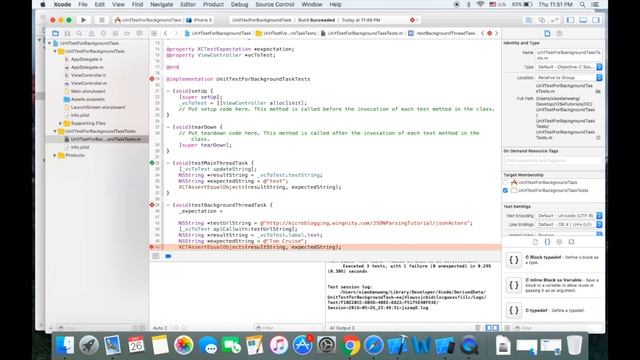
Task: Open the All Output console filter dropdown
Action: coord(342,328)
